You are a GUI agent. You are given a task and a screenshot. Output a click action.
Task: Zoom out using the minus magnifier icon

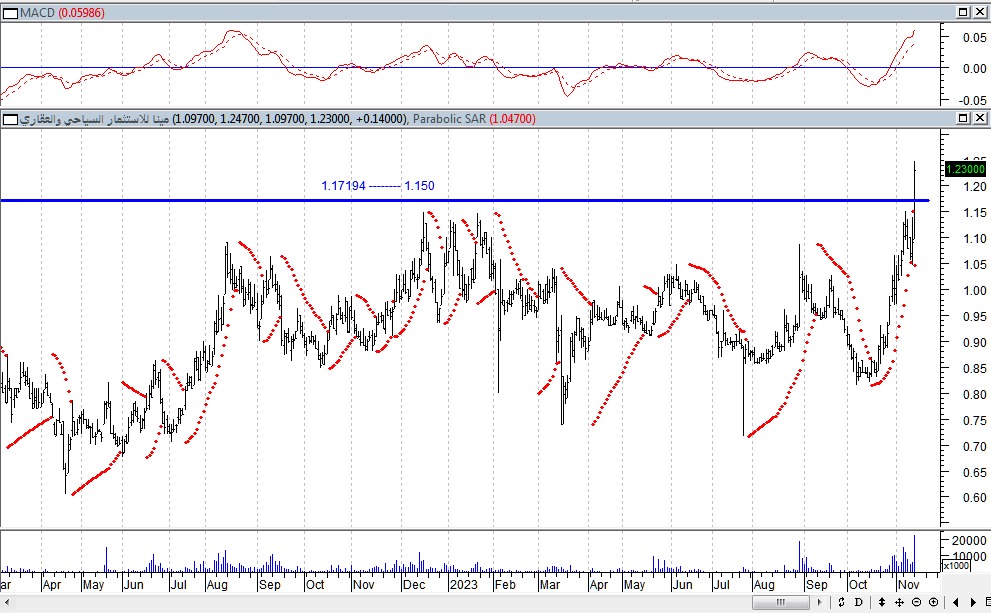pos(915,602)
